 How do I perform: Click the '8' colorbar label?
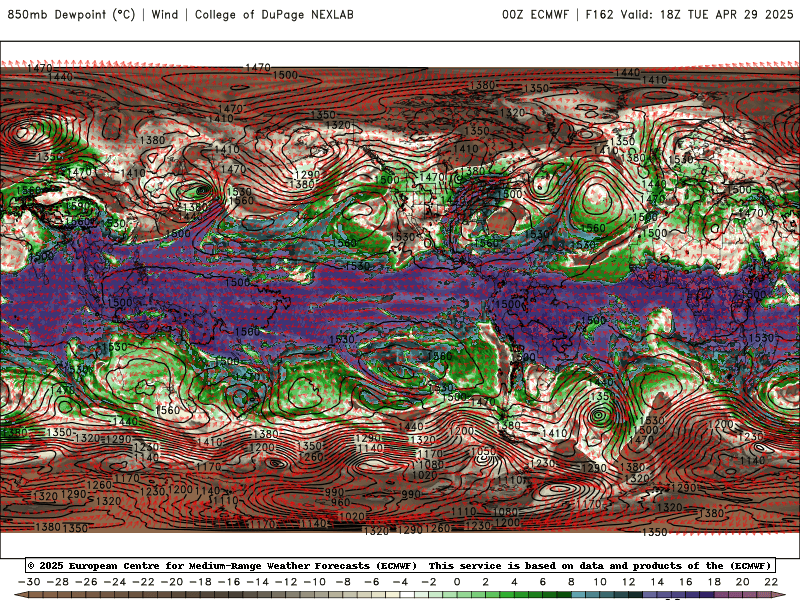tap(571, 582)
